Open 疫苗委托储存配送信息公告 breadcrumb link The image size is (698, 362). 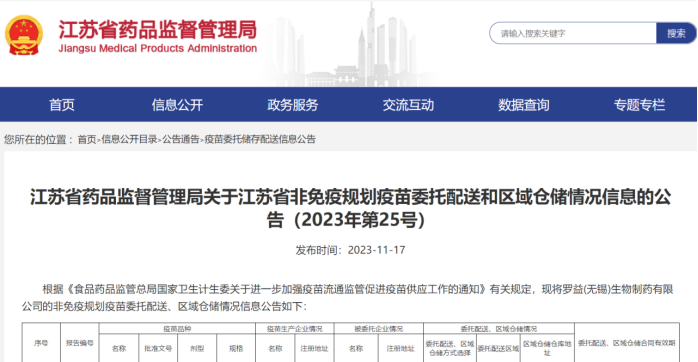tap(260, 139)
